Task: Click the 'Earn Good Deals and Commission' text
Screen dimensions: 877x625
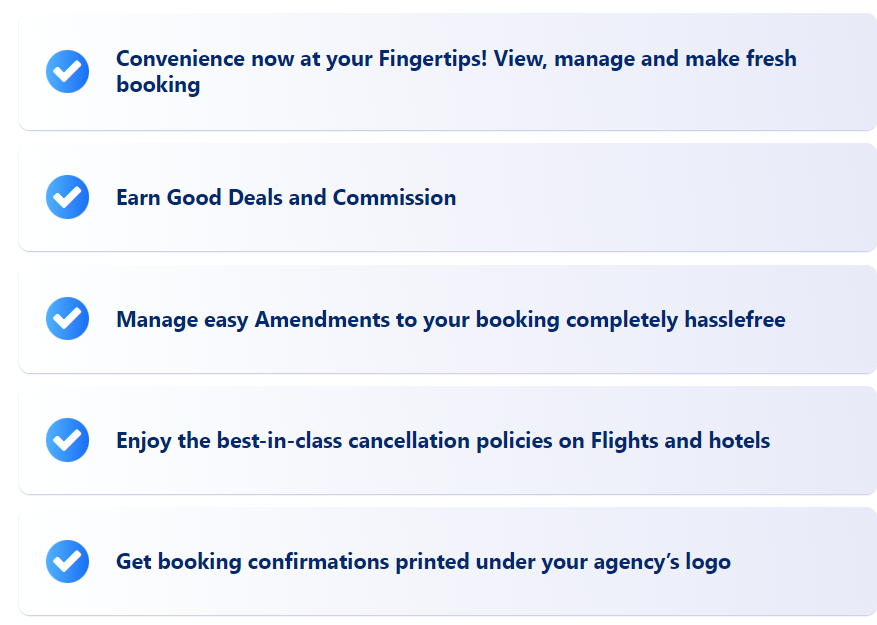Action: tap(286, 198)
